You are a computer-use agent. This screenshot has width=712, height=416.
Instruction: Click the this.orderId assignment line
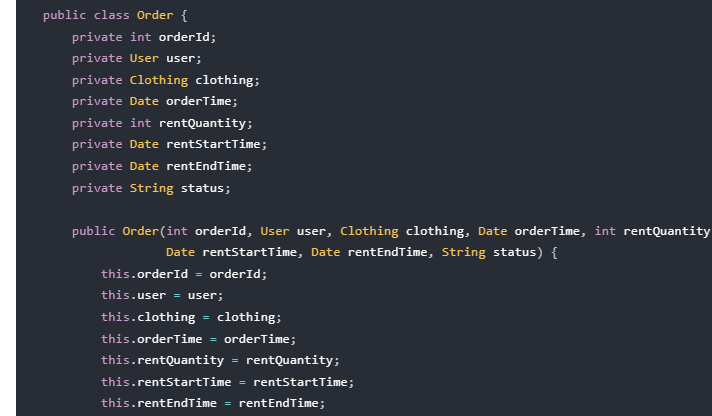pyautogui.click(x=184, y=274)
